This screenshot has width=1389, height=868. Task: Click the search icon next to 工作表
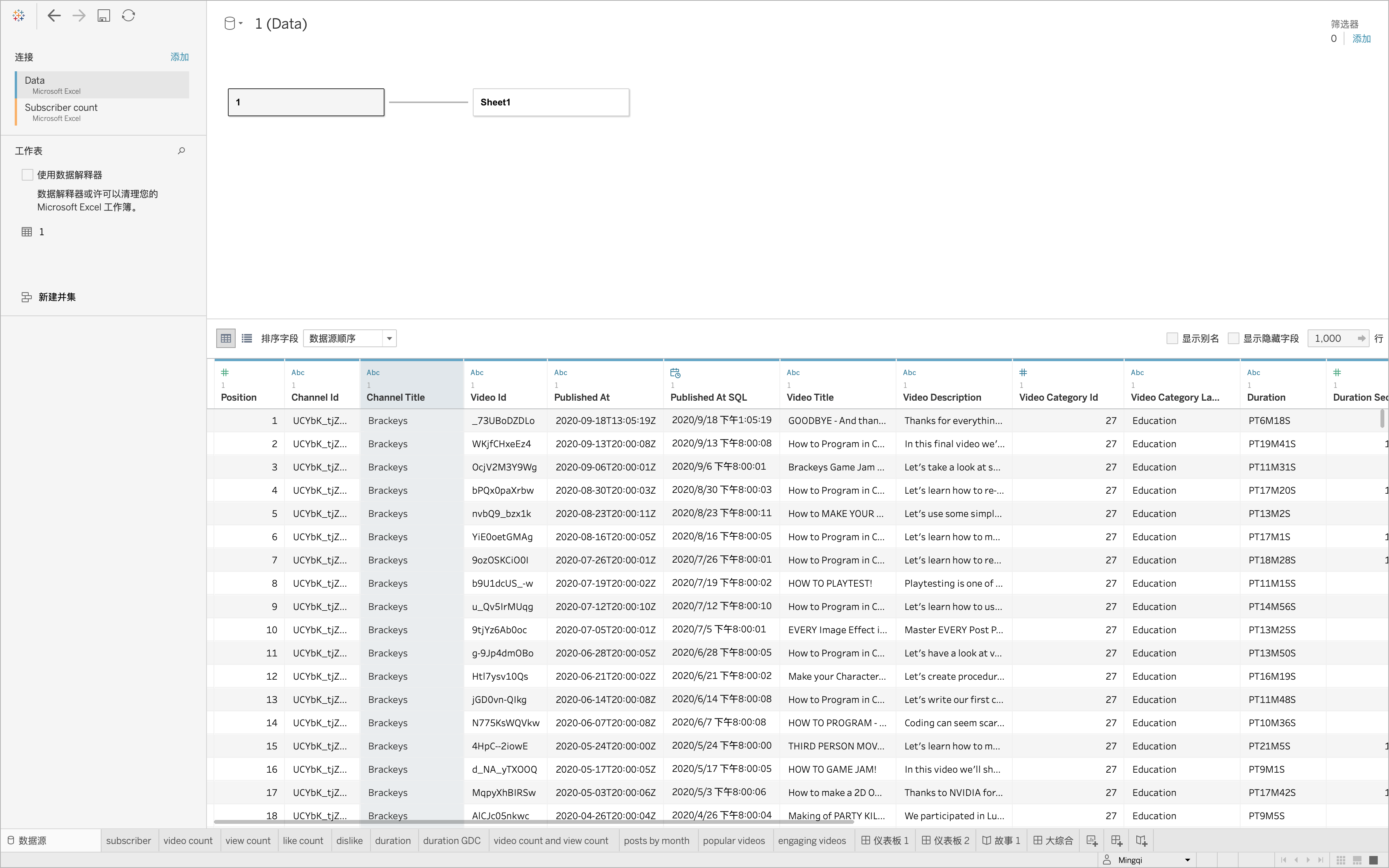tap(181, 151)
